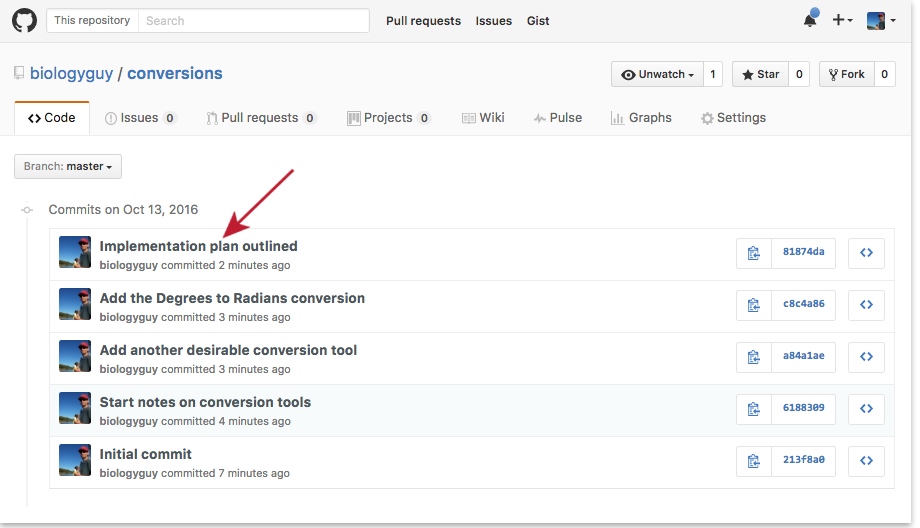Image resolution: width=920 pixels, height=528 pixels.
Task: Click biologyguy author under Initial commit
Action: tap(128, 473)
